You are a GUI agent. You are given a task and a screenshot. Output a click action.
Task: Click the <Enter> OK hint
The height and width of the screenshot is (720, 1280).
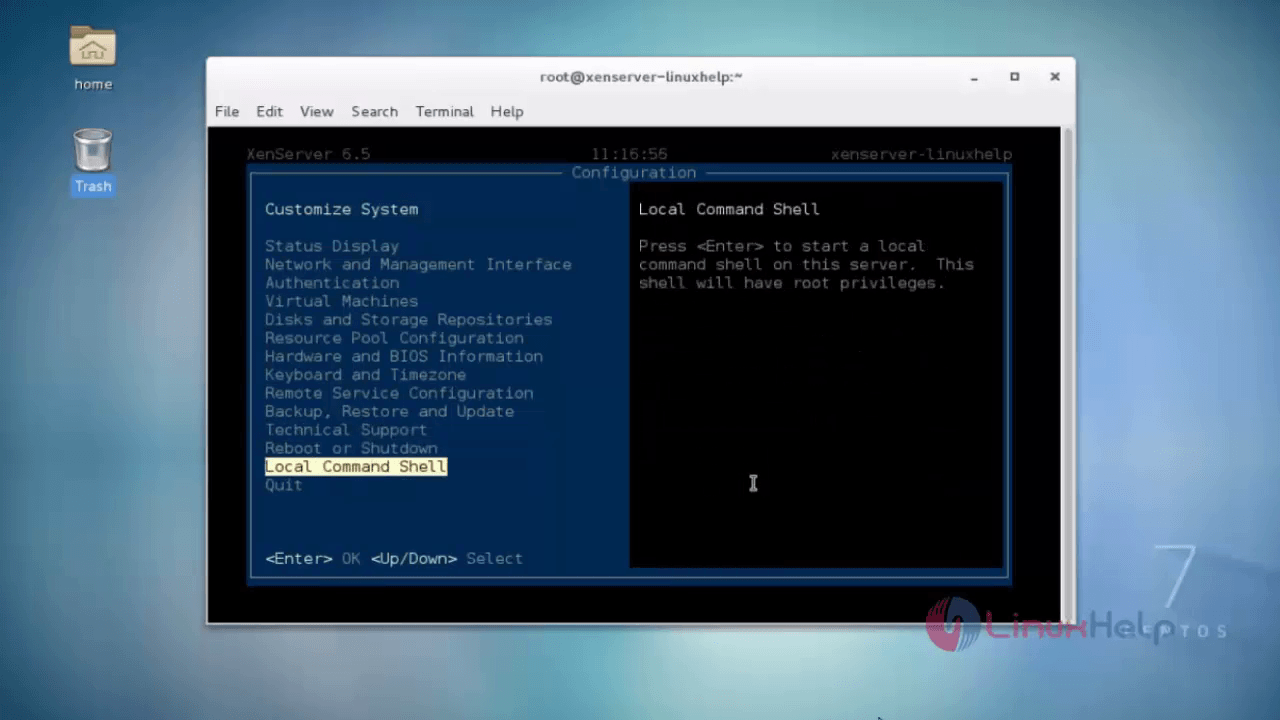tap(312, 558)
